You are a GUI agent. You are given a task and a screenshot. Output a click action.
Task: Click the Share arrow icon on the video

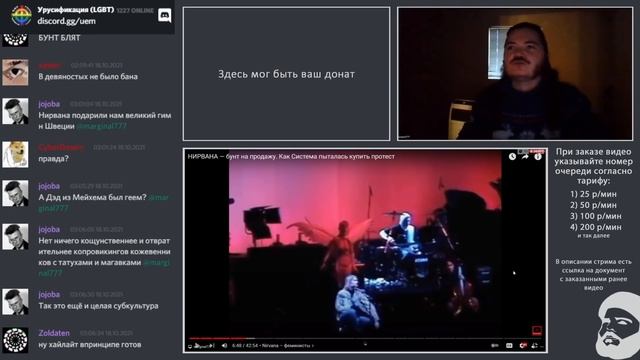[525, 156]
